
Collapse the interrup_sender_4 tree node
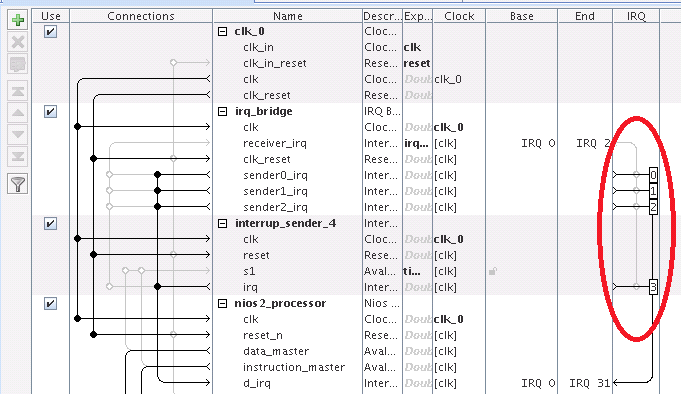coord(222,224)
